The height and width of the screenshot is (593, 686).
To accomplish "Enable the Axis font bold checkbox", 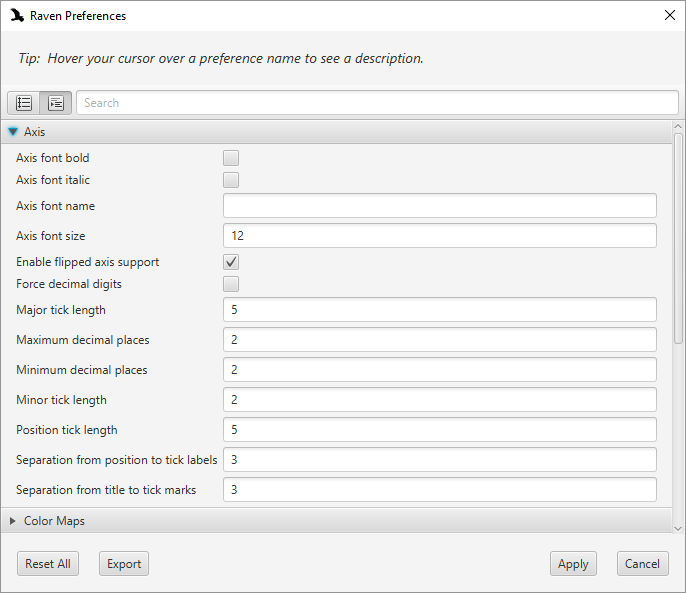I will point(231,158).
